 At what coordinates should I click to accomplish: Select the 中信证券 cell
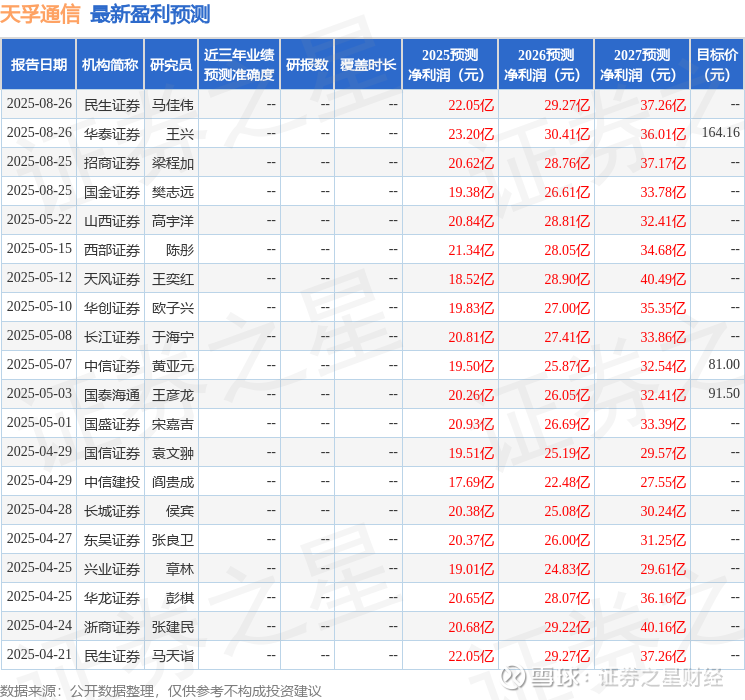click(112, 366)
